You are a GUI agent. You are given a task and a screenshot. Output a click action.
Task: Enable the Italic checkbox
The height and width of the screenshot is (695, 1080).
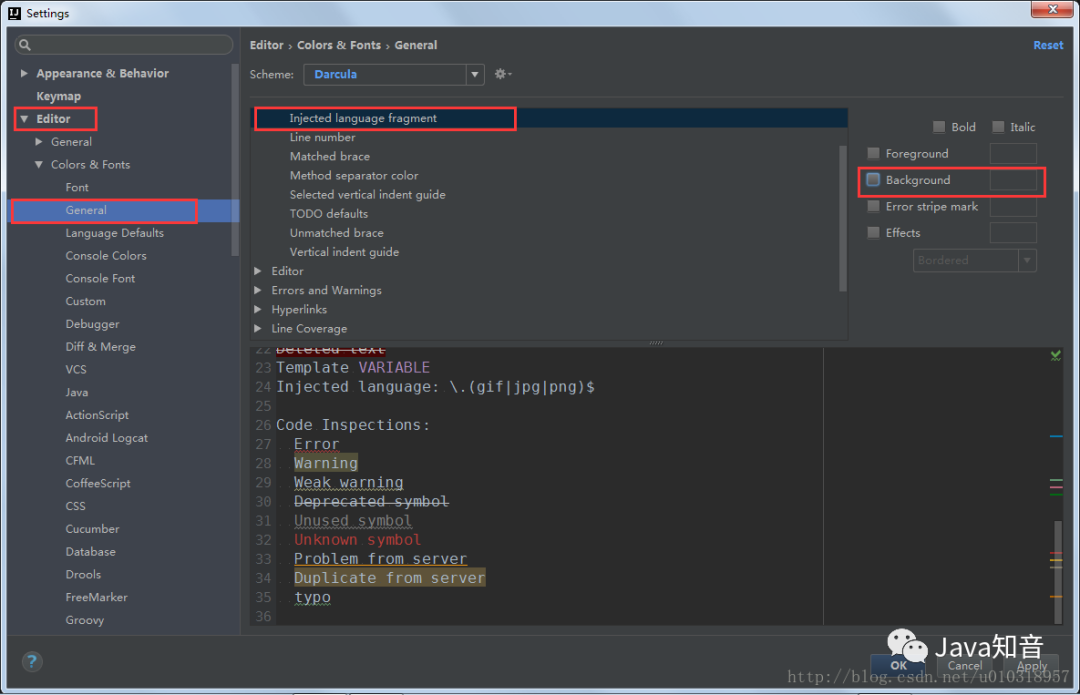[998, 127]
